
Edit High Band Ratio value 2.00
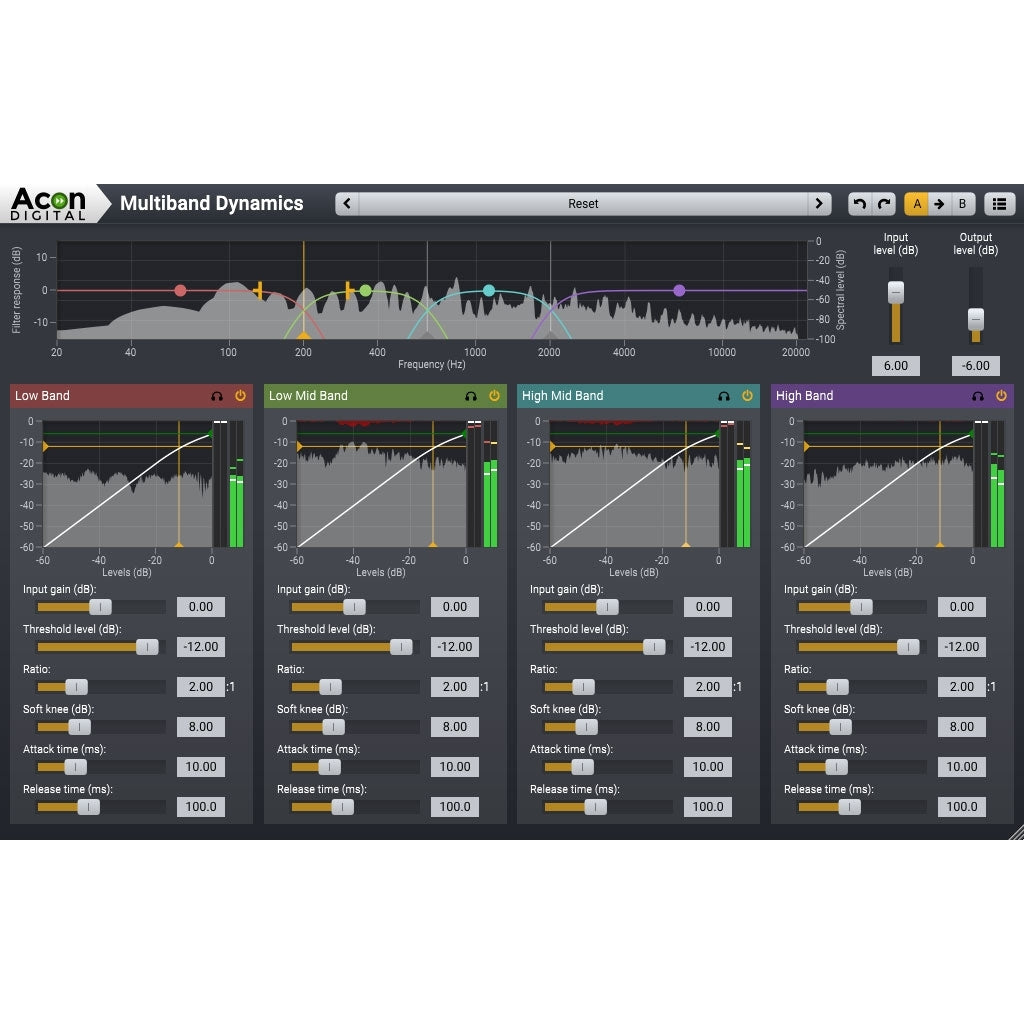[962, 686]
